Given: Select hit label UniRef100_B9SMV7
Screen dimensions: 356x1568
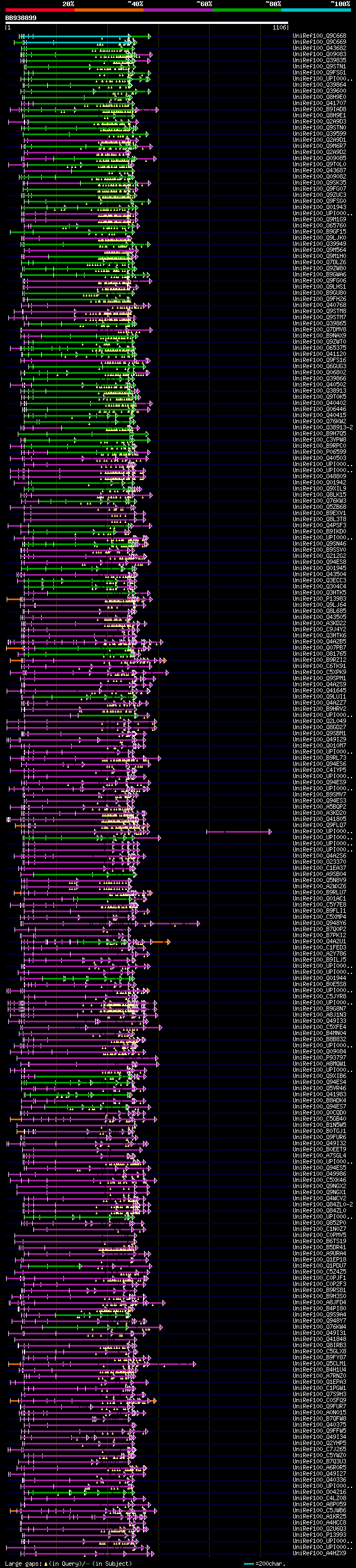Looking at the screenshot, I should 319,795.
